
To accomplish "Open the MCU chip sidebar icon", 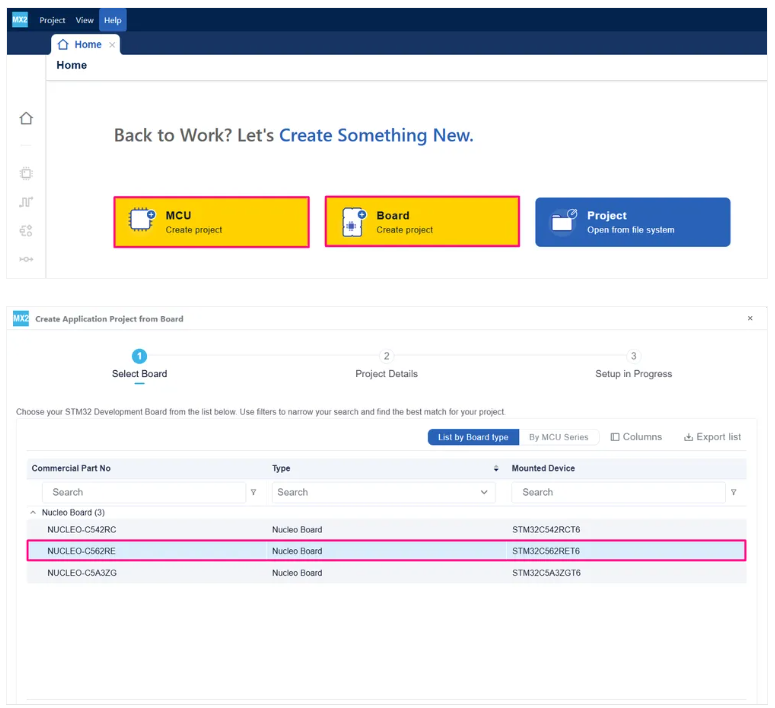I will (x=26, y=174).
